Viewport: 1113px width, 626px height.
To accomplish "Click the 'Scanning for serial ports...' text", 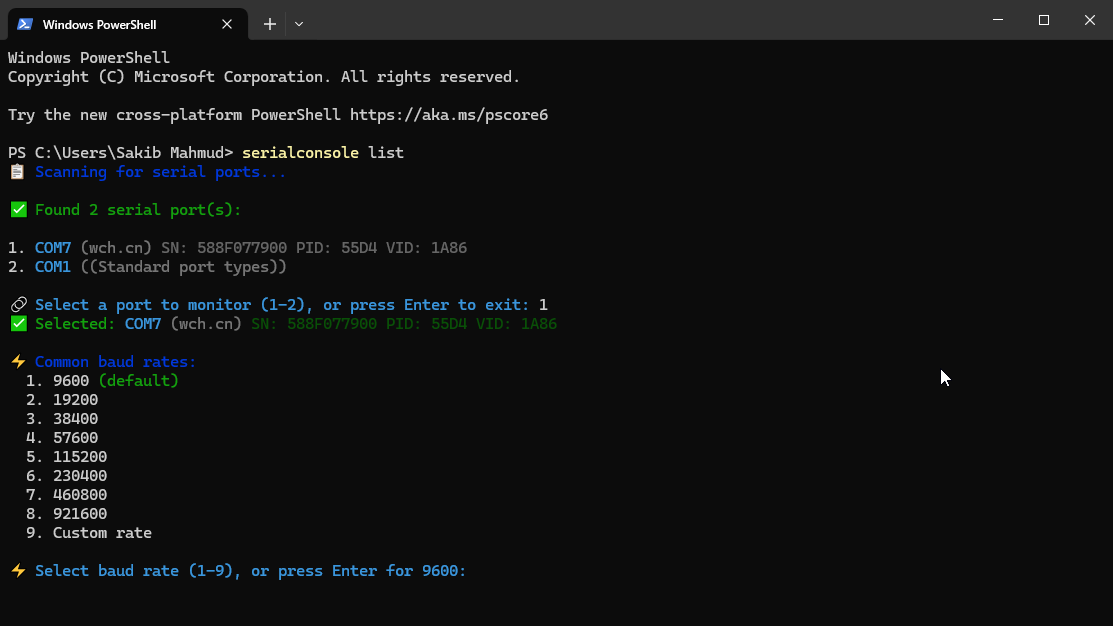I will pos(160,172).
